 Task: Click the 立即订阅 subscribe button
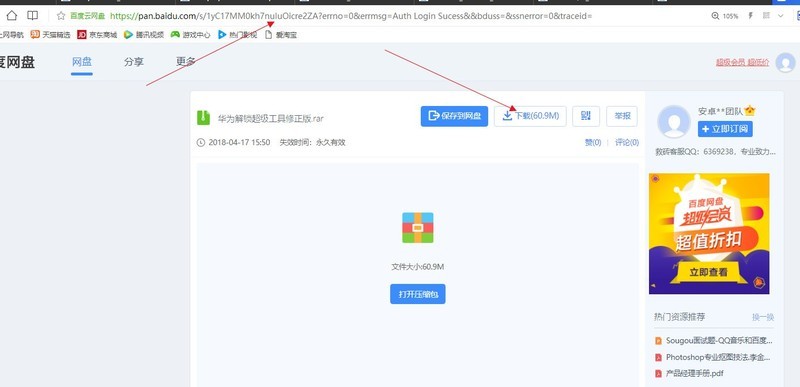[725, 129]
